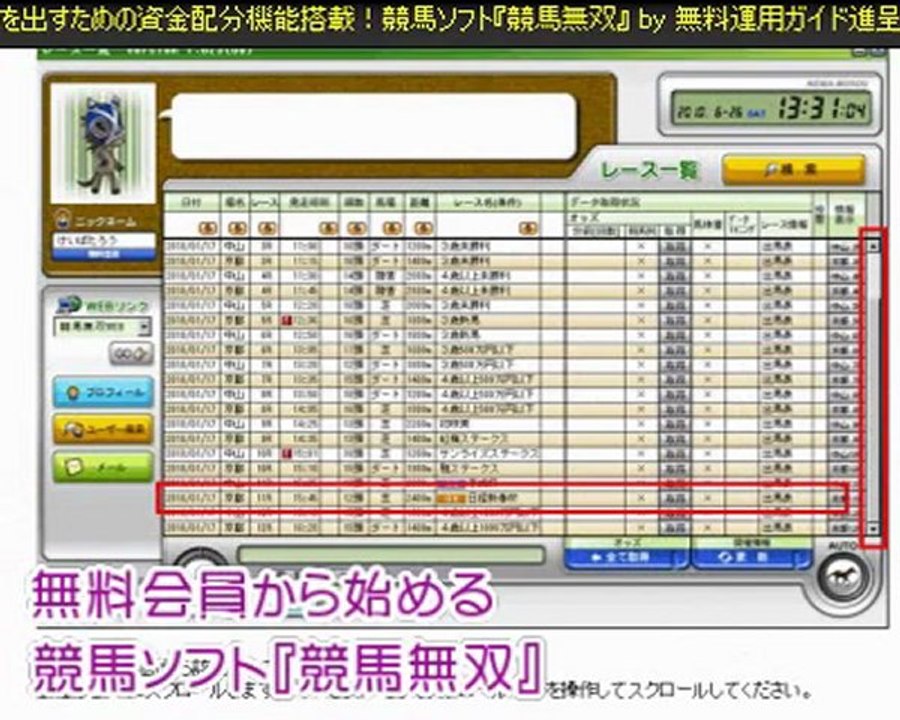Click 取得 button in 紅梅ステークス row
The width and height of the screenshot is (900, 720).
(674, 439)
